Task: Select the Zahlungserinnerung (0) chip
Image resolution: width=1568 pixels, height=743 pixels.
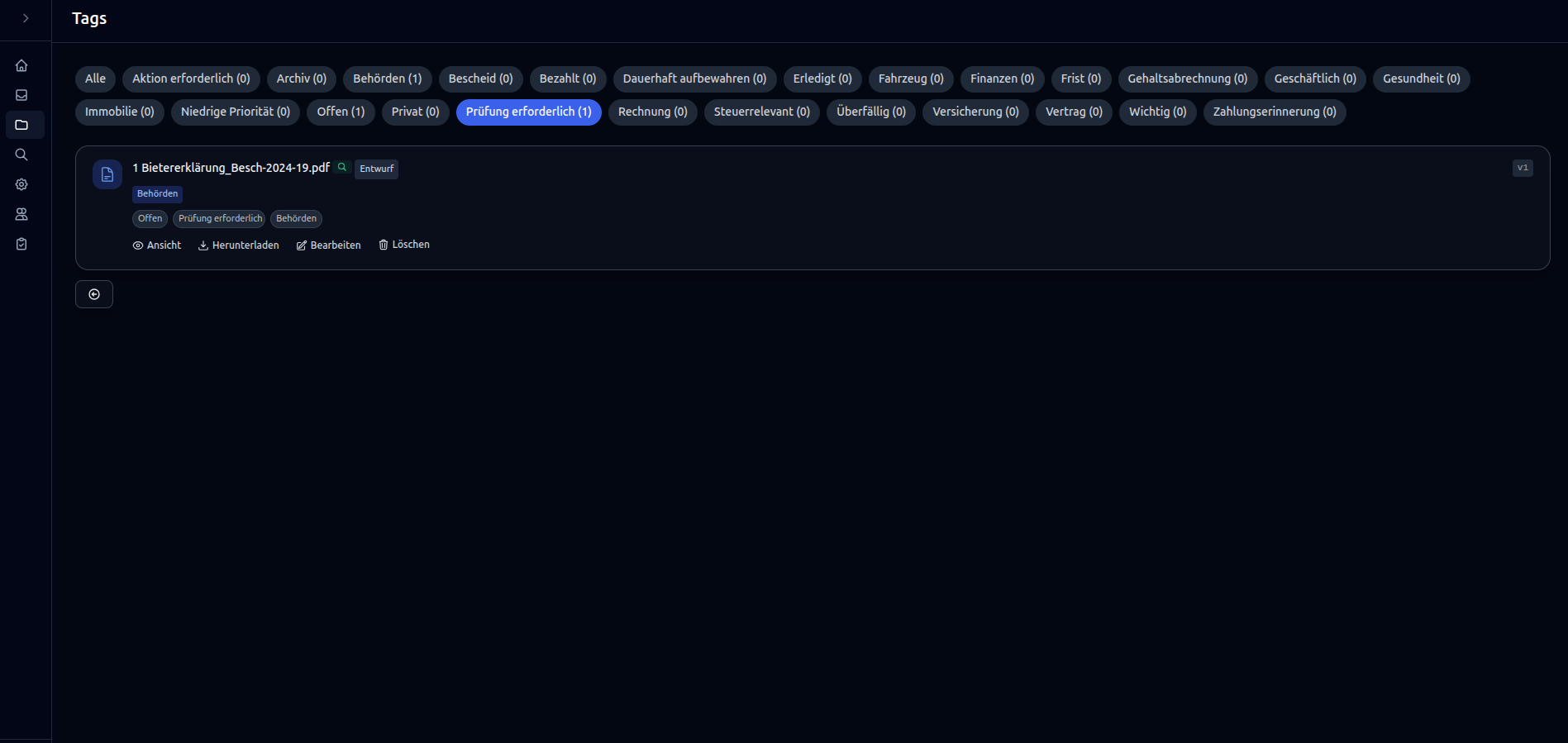Action: pos(1275,112)
